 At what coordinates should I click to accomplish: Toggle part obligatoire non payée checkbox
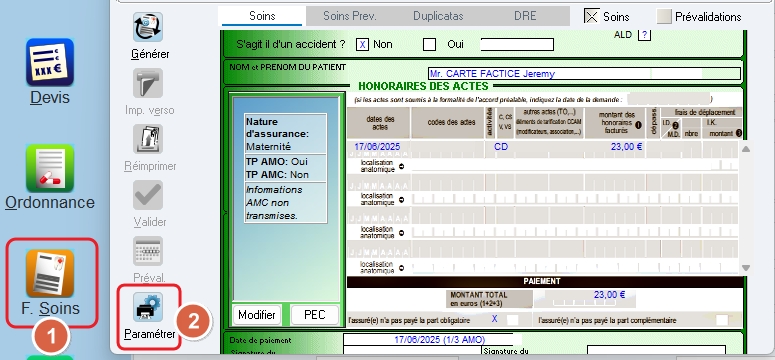[x=513, y=320]
